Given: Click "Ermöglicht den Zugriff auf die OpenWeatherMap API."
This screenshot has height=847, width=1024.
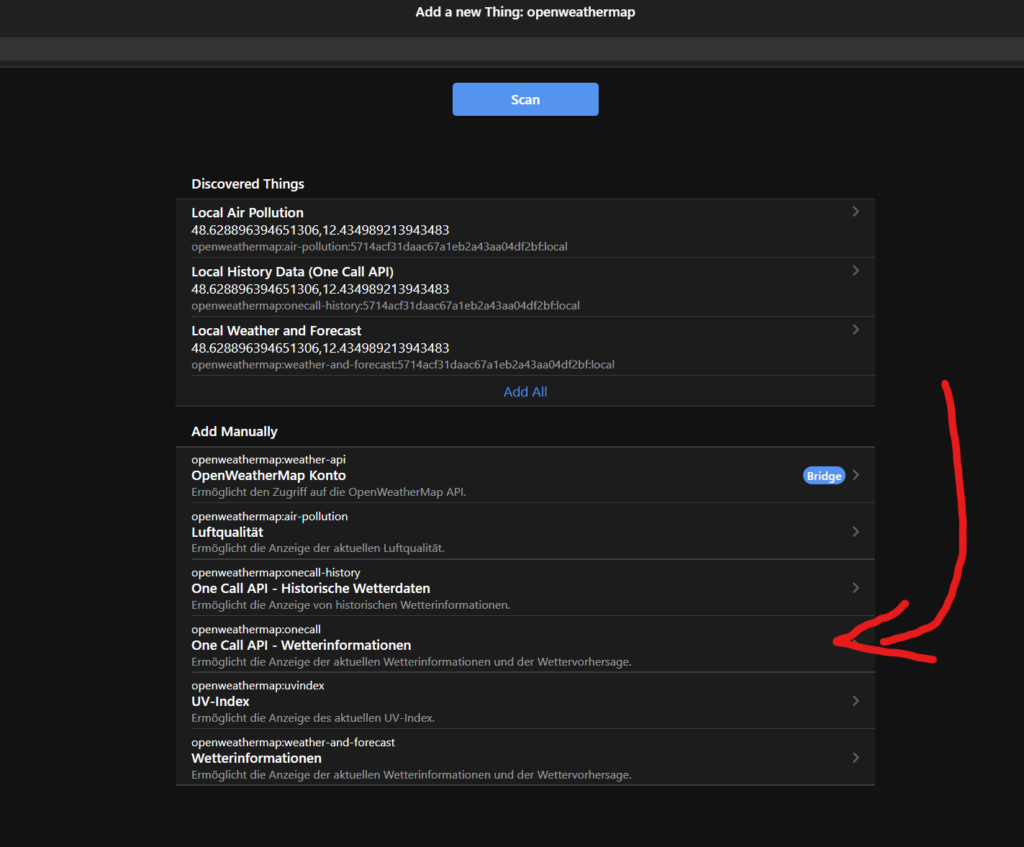Looking at the screenshot, I should click(x=328, y=492).
